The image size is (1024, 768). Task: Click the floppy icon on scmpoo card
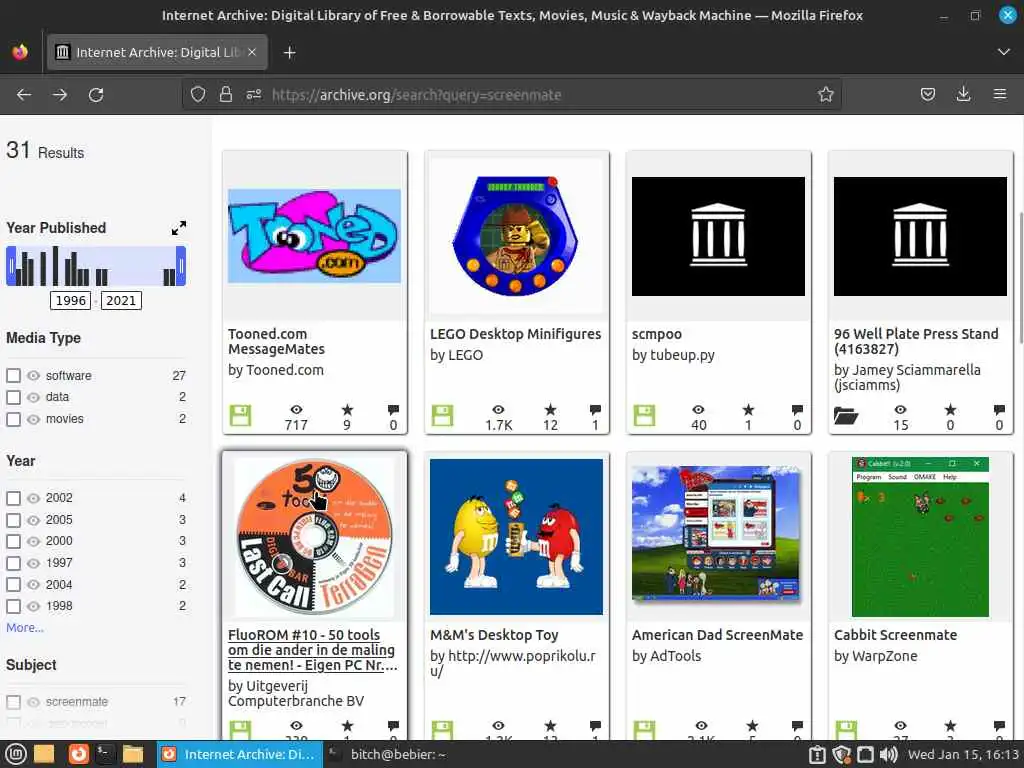click(644, 415)
